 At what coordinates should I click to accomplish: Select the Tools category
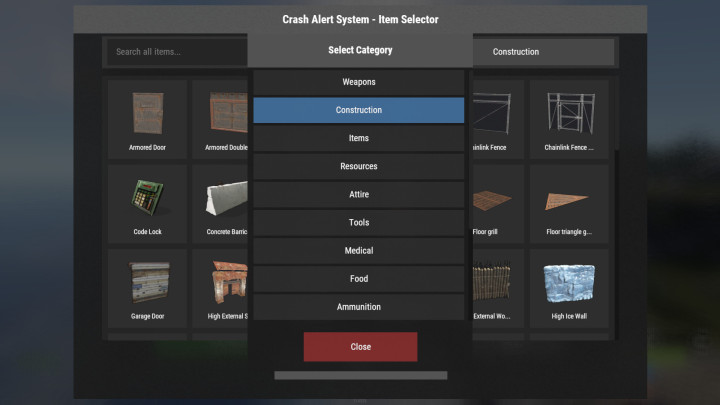[359, 223]
